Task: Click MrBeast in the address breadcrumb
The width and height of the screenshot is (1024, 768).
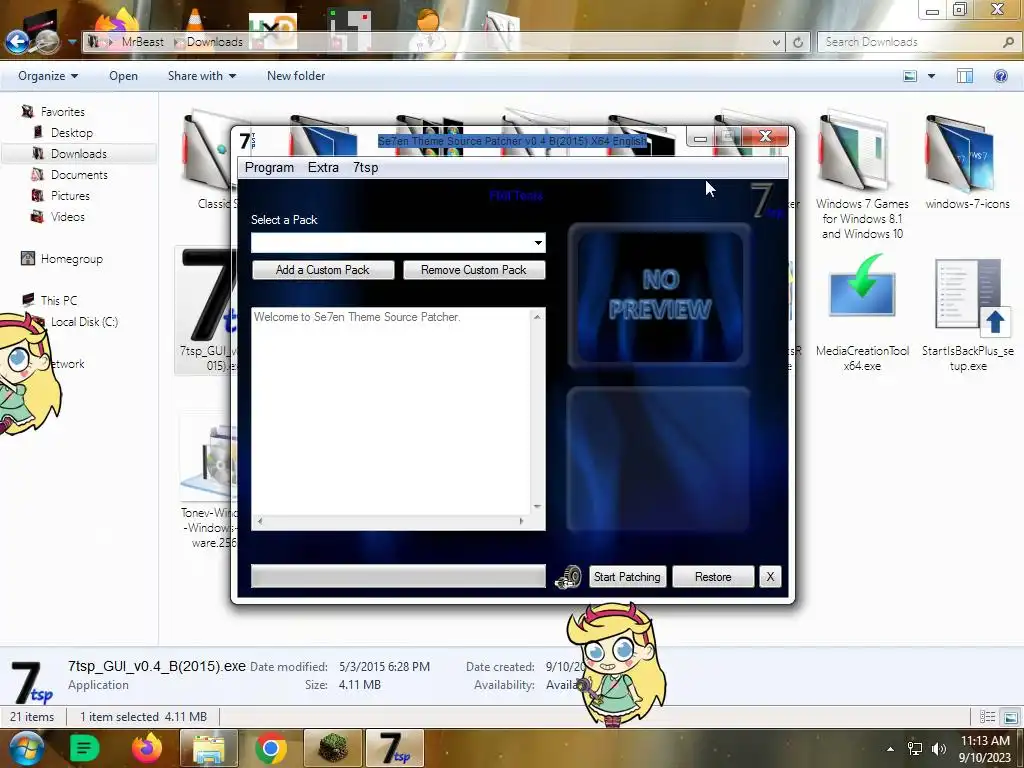Action: coord(142,42)
